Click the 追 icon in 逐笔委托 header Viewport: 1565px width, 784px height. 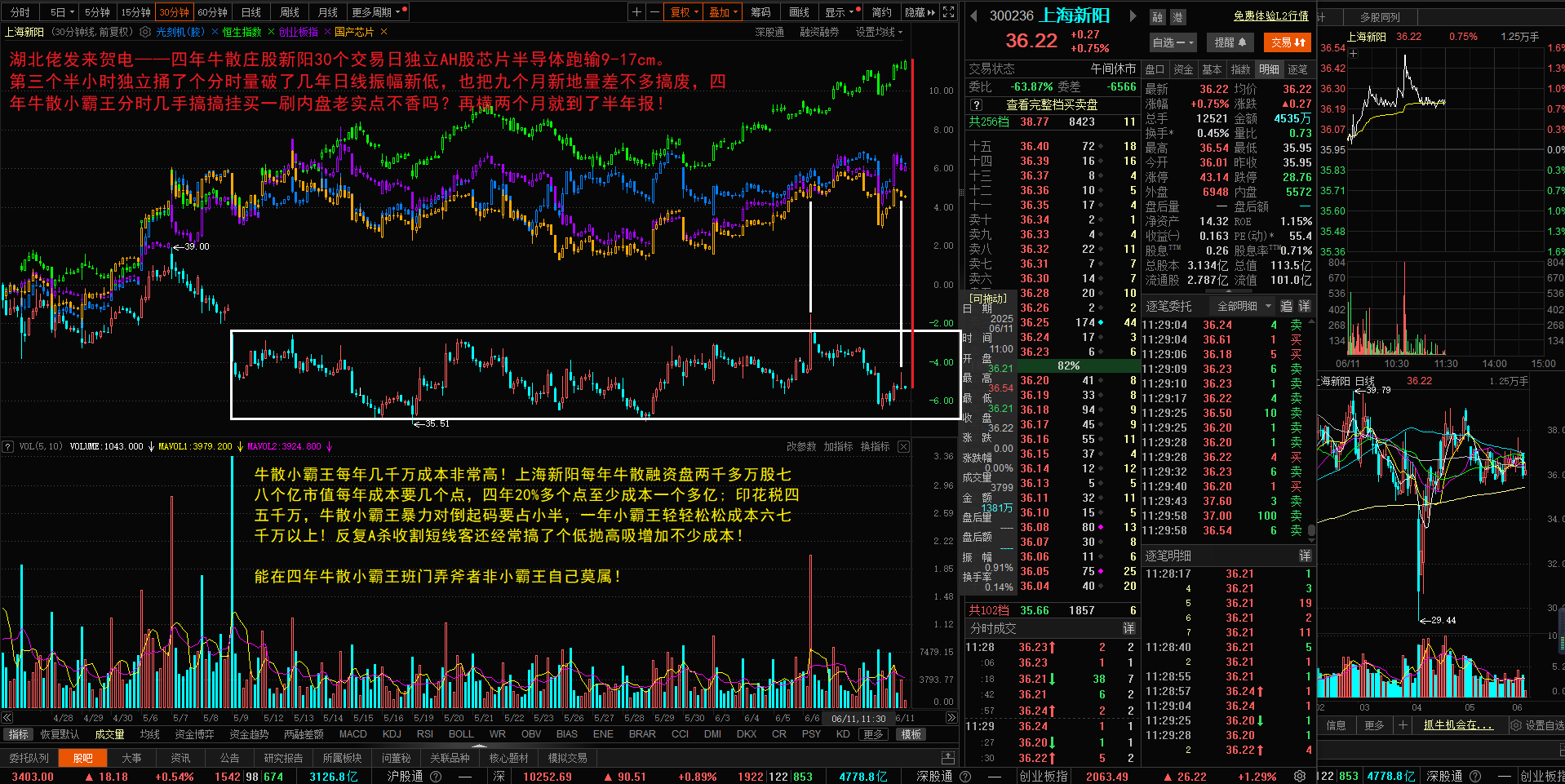(x=1287, y=306)
